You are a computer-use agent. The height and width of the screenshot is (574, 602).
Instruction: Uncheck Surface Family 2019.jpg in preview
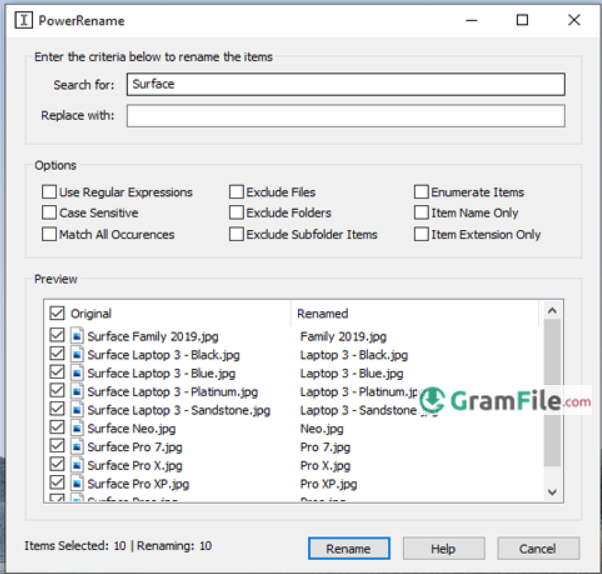tap(57, 335)
